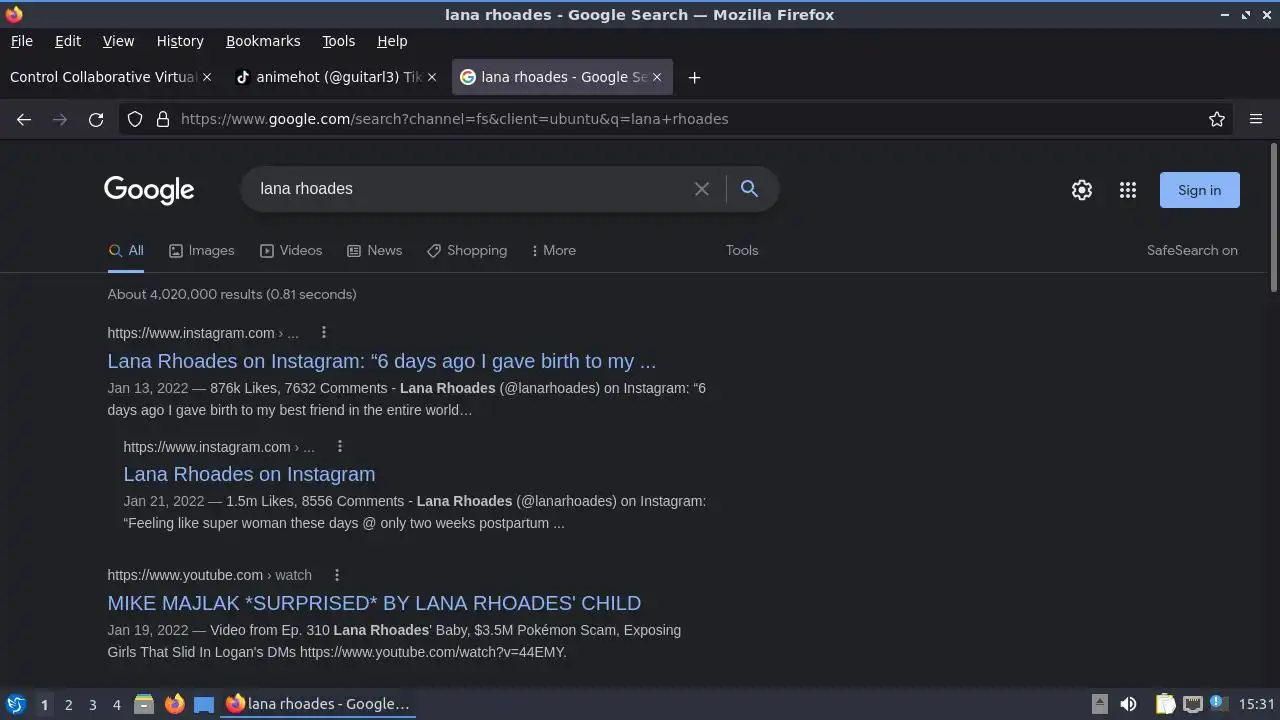Close the lana rhoades Google tab

point(657,77)
